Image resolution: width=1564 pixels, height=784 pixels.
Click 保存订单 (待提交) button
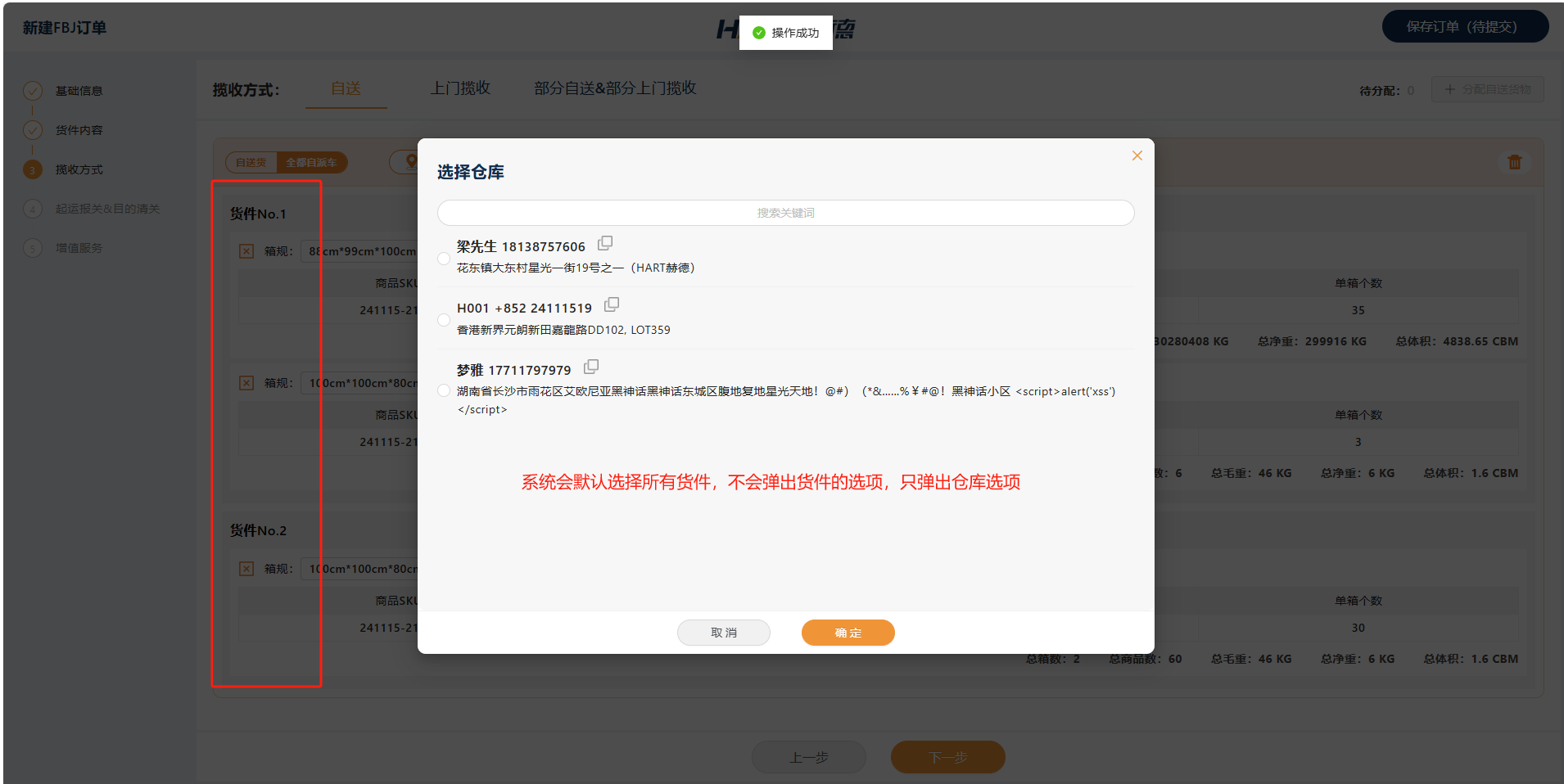point(1464,27)
